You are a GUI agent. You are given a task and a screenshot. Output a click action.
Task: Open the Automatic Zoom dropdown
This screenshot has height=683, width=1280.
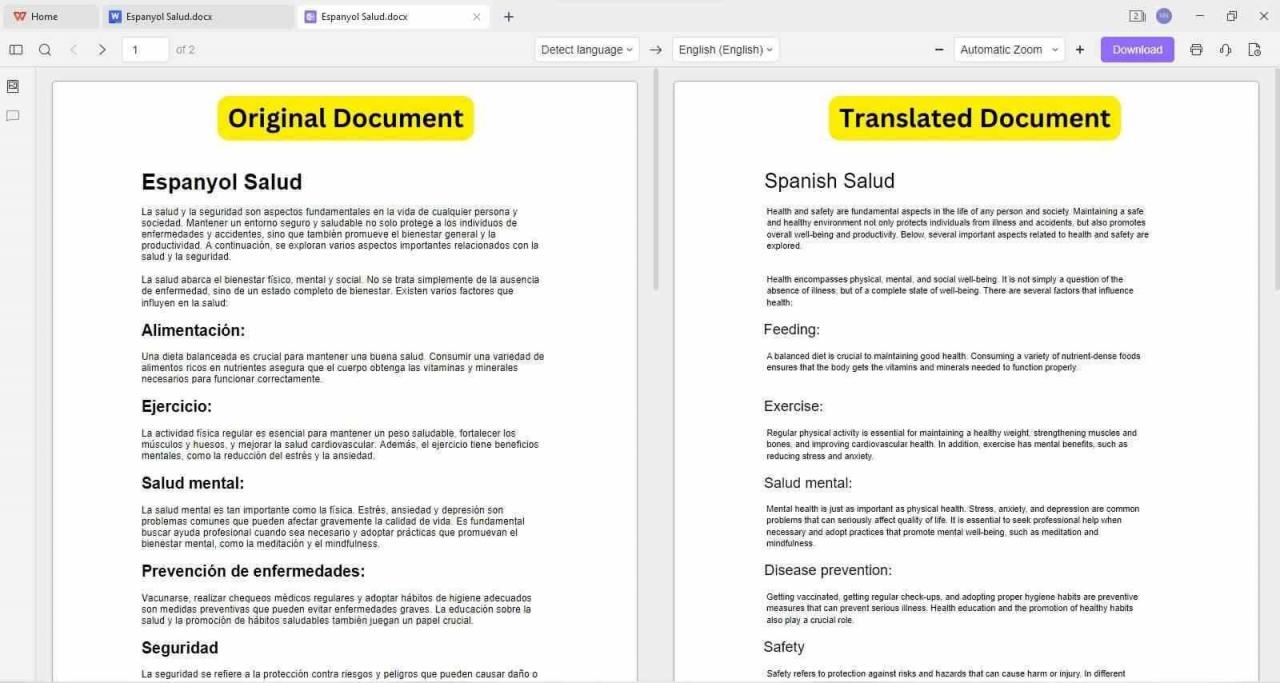1008,49
